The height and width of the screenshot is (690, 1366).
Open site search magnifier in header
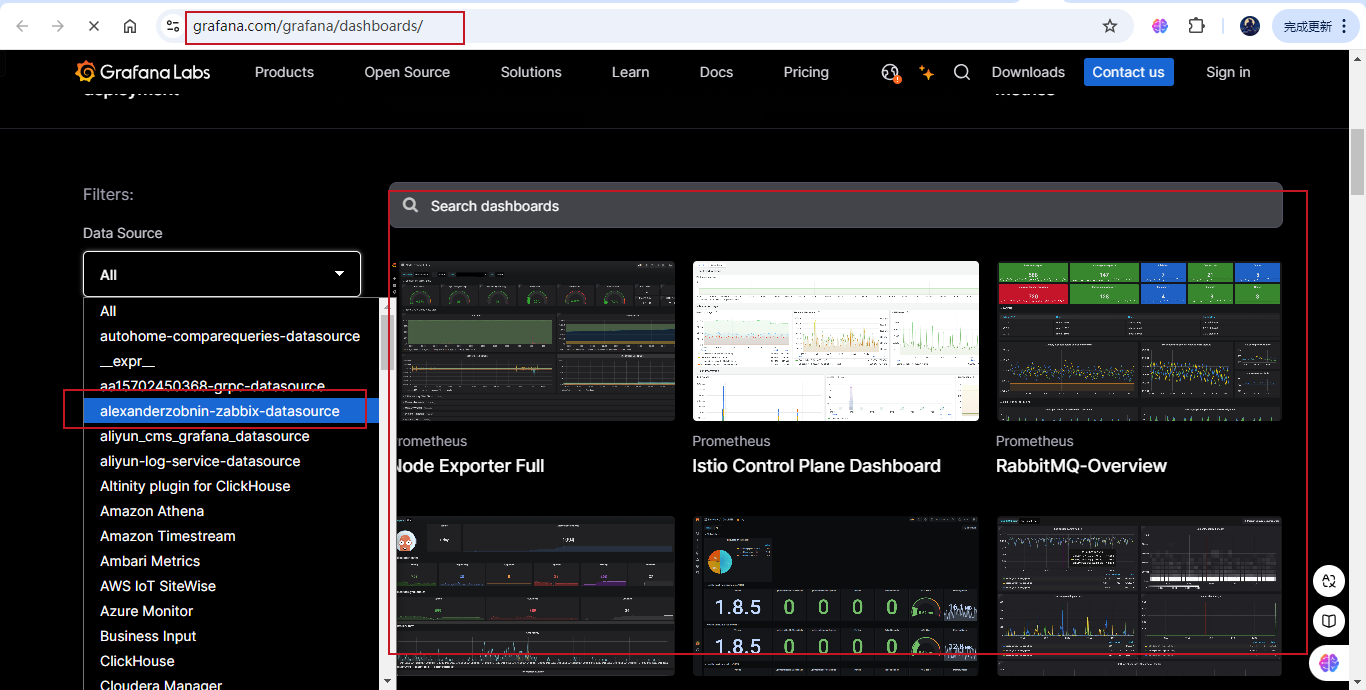coord(962,72)
